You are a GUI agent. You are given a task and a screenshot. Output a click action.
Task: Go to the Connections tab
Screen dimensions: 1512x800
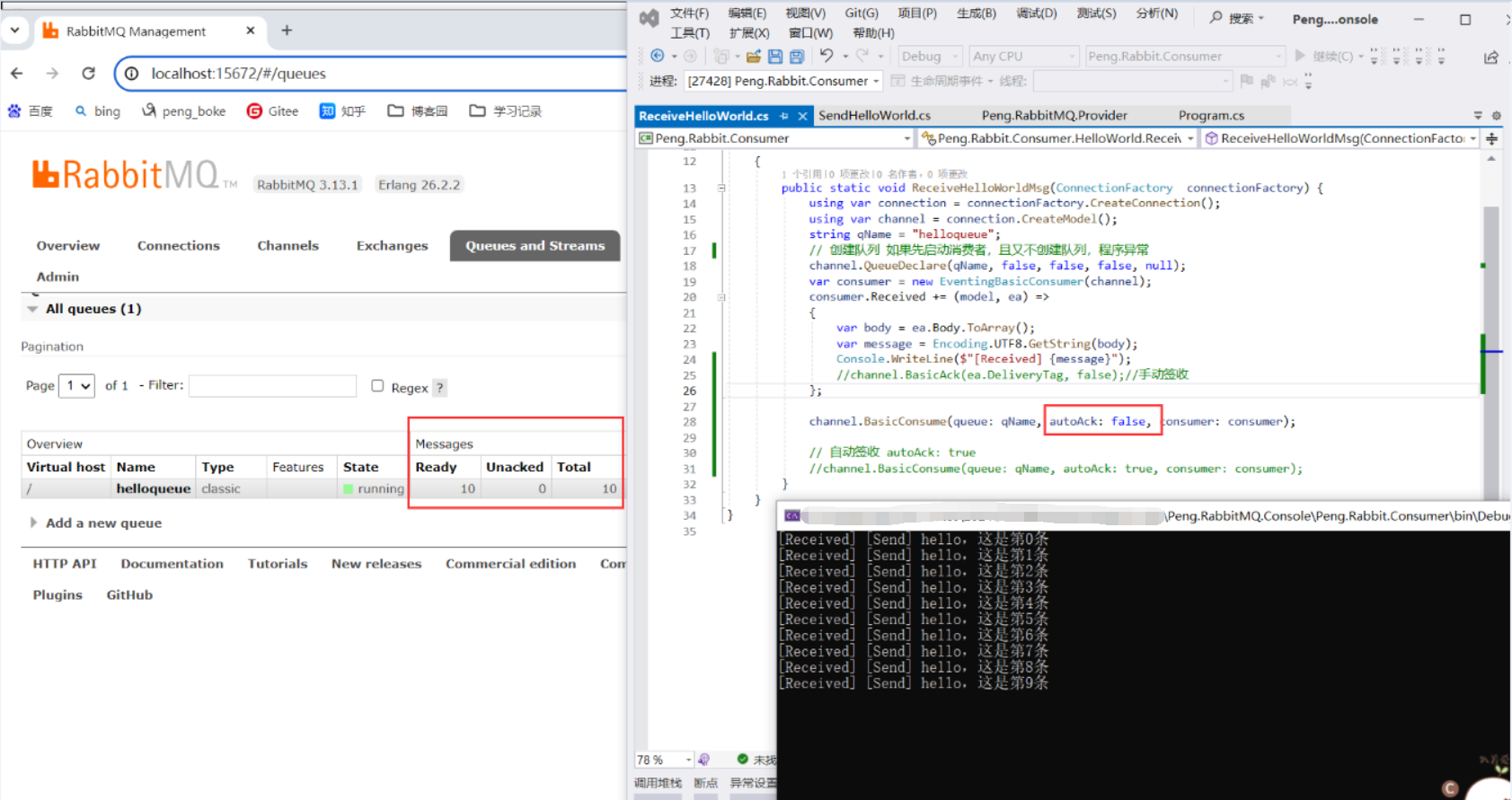[x=179, y=246]
